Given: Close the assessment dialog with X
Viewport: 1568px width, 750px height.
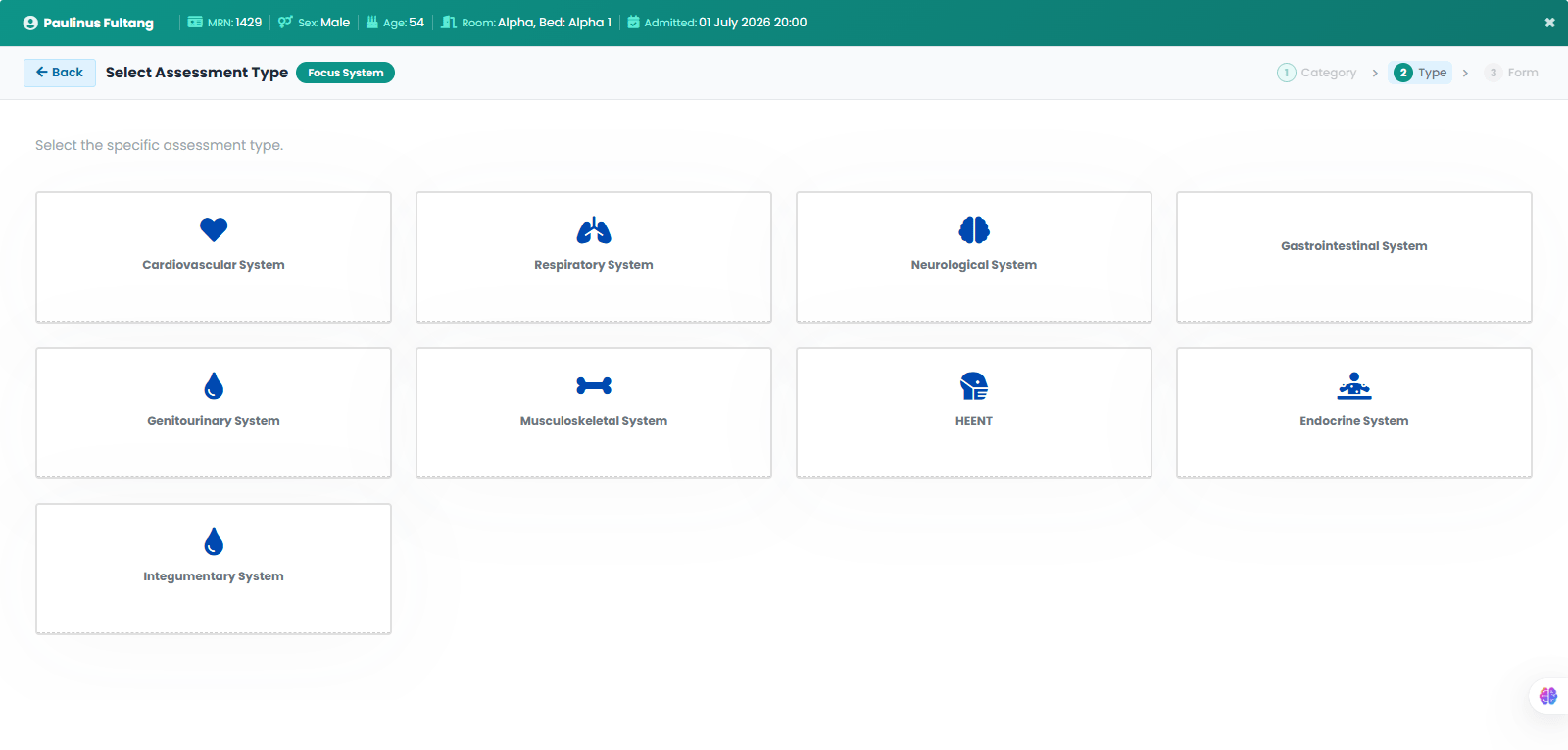Looking at the screenshot, I should click(x=1549, y=23).
